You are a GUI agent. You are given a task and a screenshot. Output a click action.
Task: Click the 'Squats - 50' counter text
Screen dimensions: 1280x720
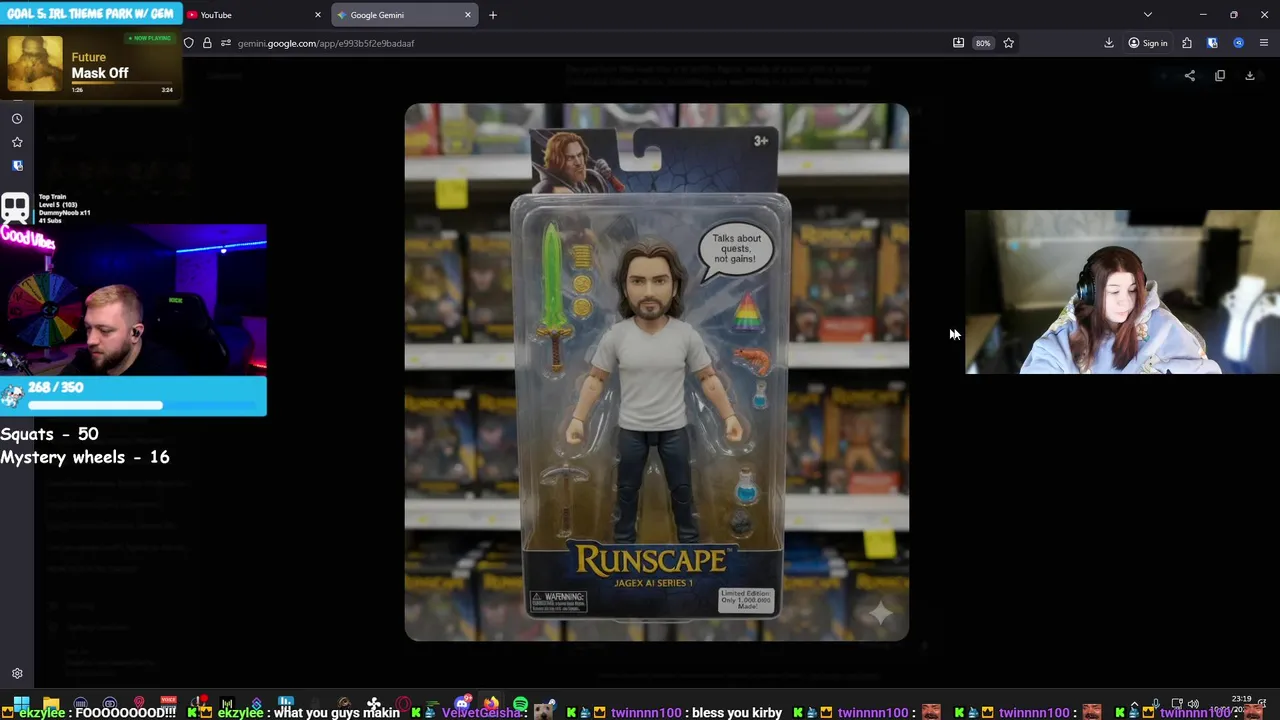point(49,434)
